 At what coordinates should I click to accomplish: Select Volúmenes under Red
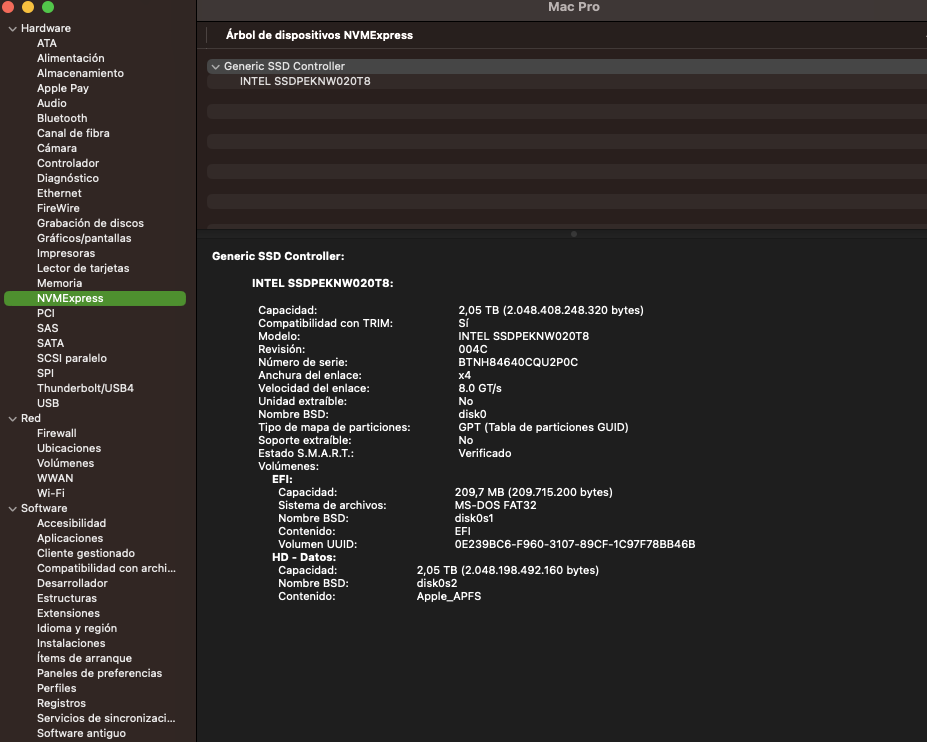pyautogui.click(x=65, y=463)
